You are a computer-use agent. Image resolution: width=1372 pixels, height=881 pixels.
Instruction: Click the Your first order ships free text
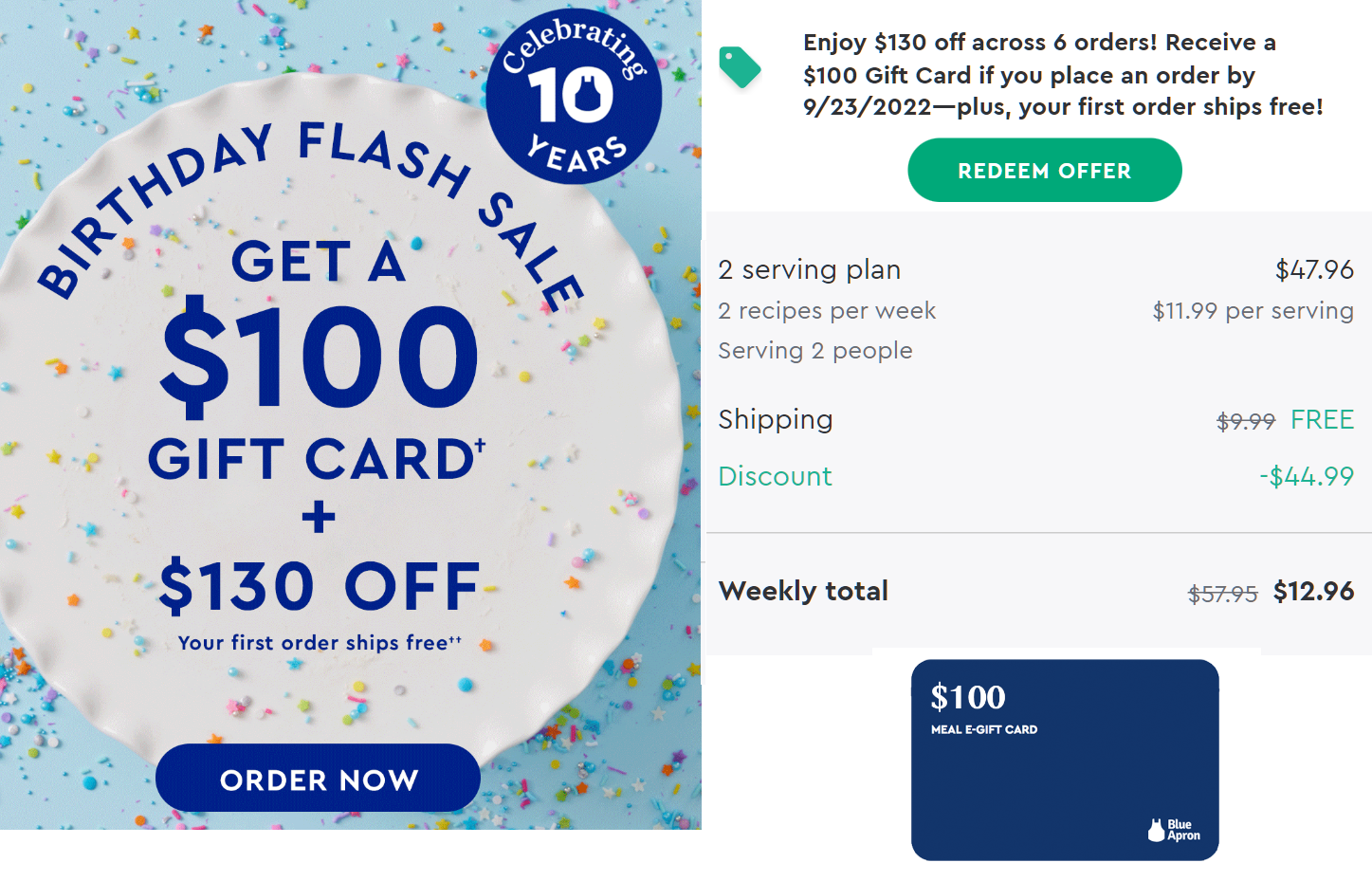pos(320,642)
